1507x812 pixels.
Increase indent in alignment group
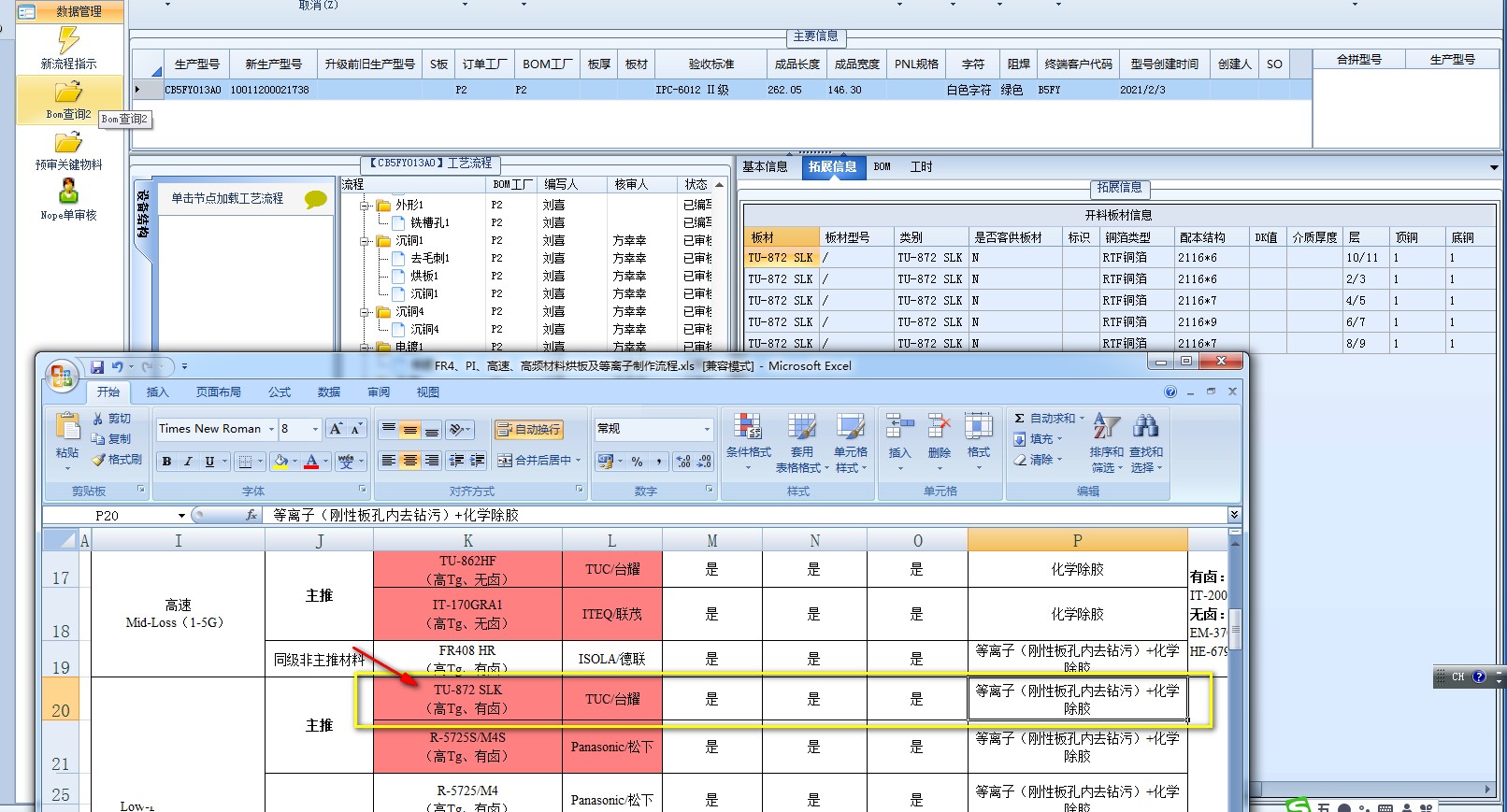pyautogui.click(x=478, y=461)
